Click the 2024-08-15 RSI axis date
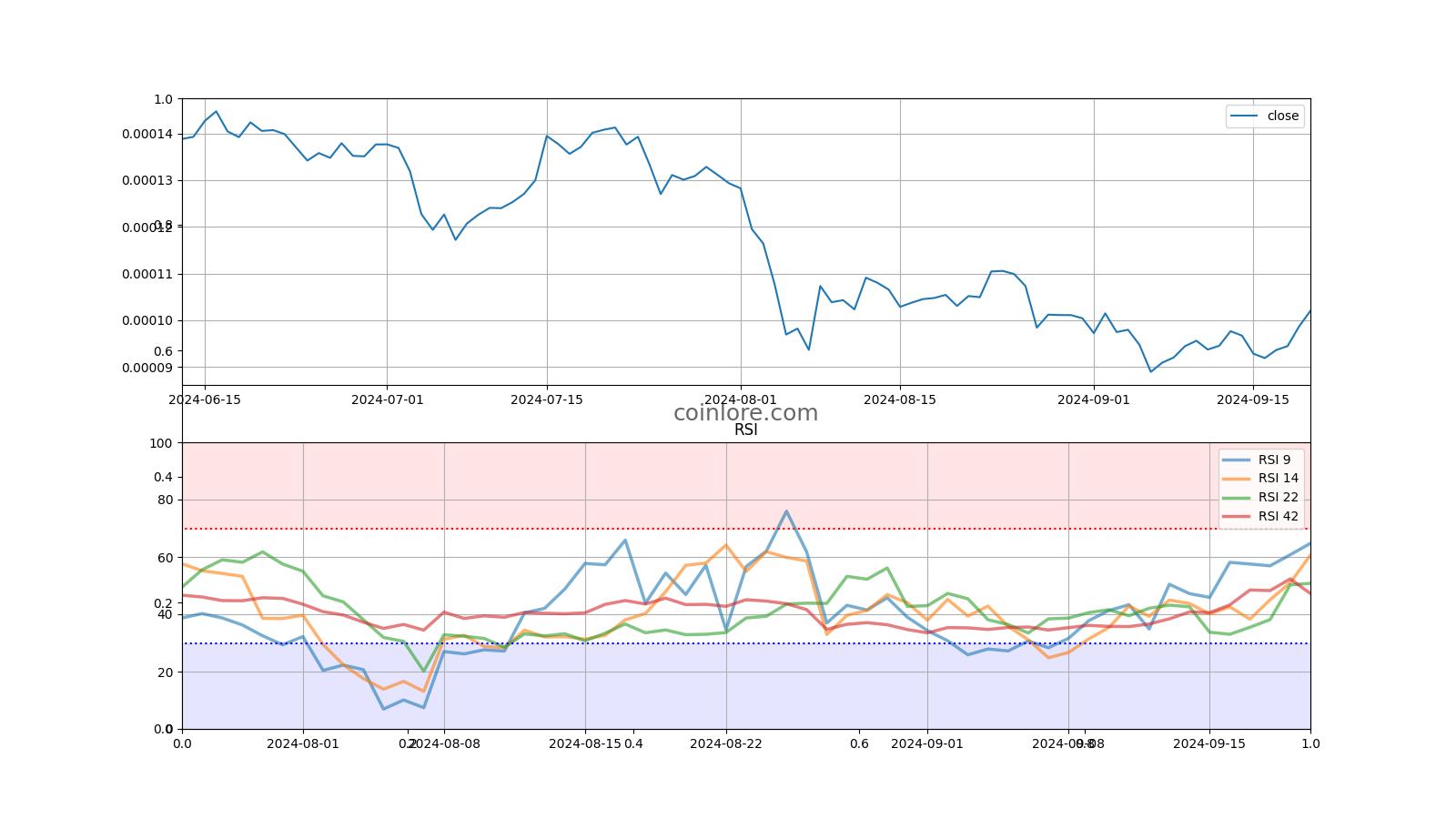Viewport: 1456px width, 819px height. point(585,743)
